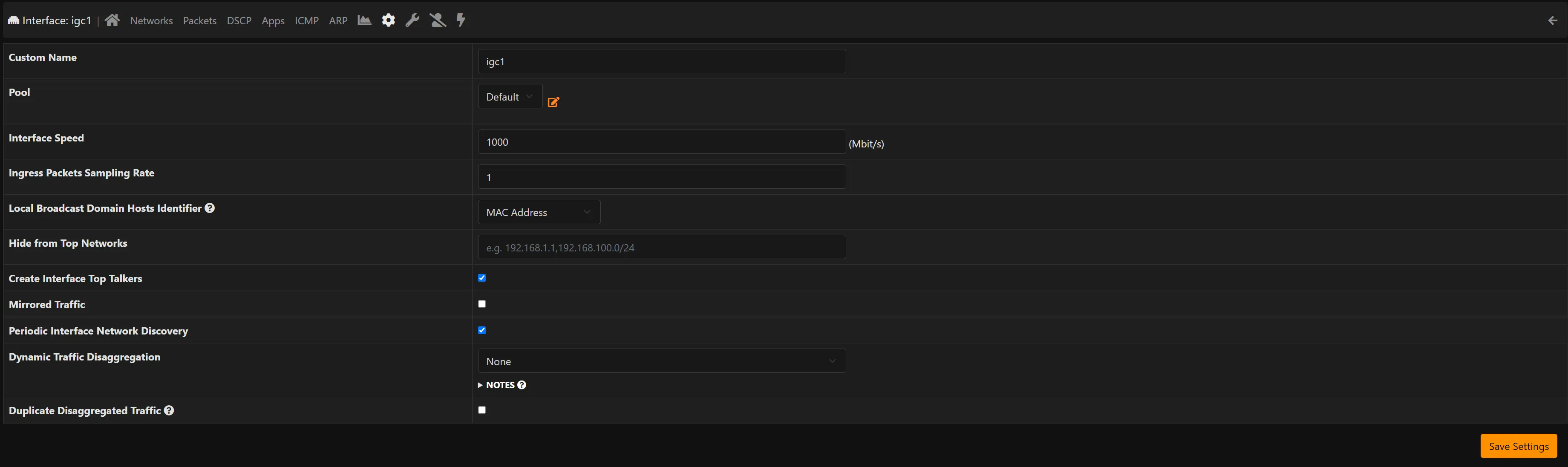Uncheck Create Interface Top Talkers
This screenshot has width=1568, height=467.
click(x=481, y=278)
